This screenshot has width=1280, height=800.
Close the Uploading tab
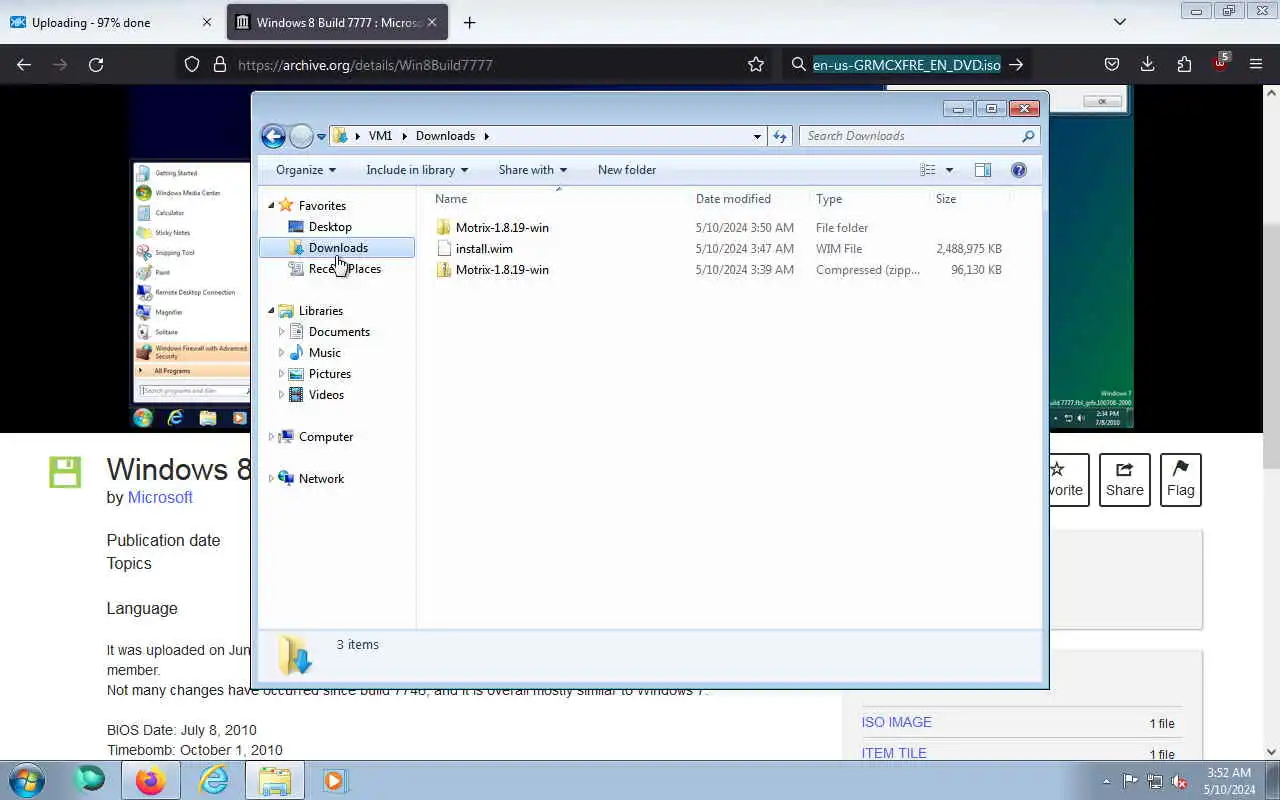click(x=207, y=22)
